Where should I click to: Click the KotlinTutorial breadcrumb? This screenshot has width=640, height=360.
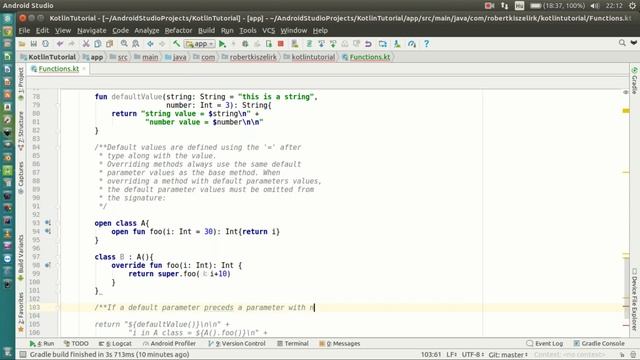[48, 57]
